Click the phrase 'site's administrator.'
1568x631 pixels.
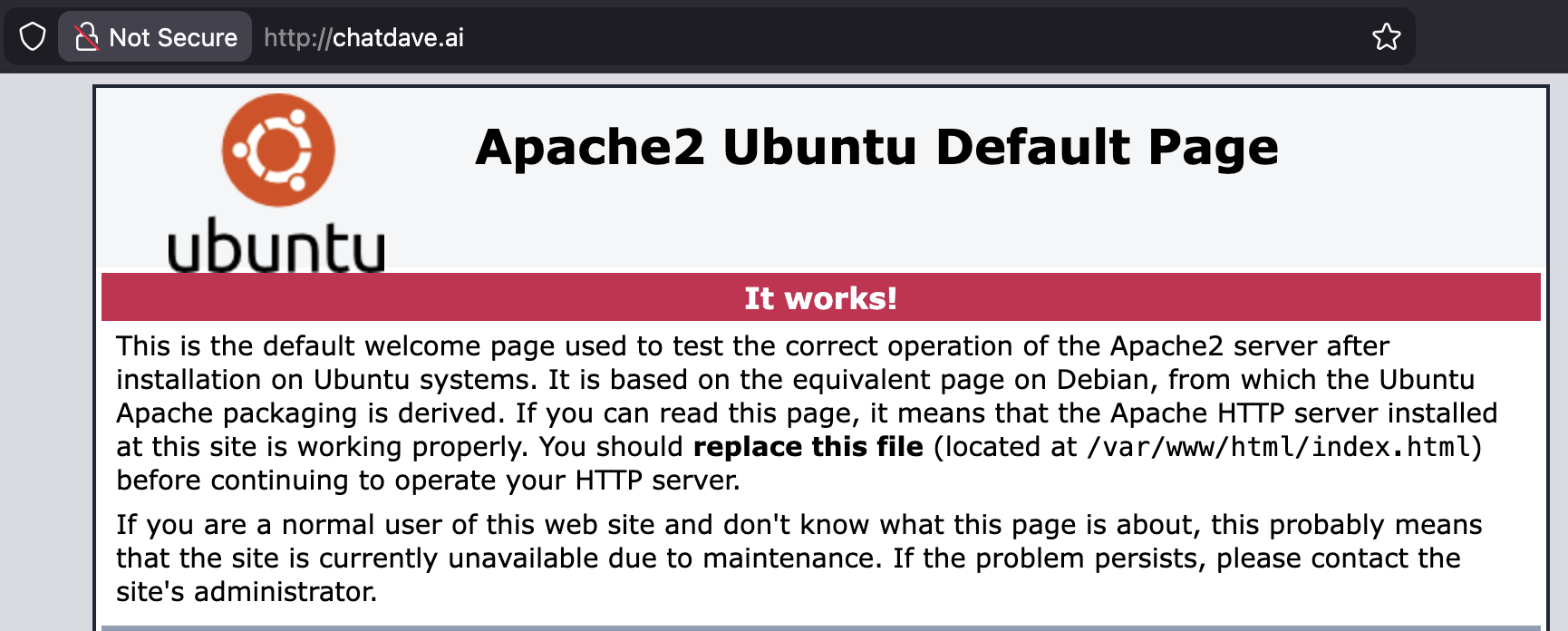pos(247,592)
